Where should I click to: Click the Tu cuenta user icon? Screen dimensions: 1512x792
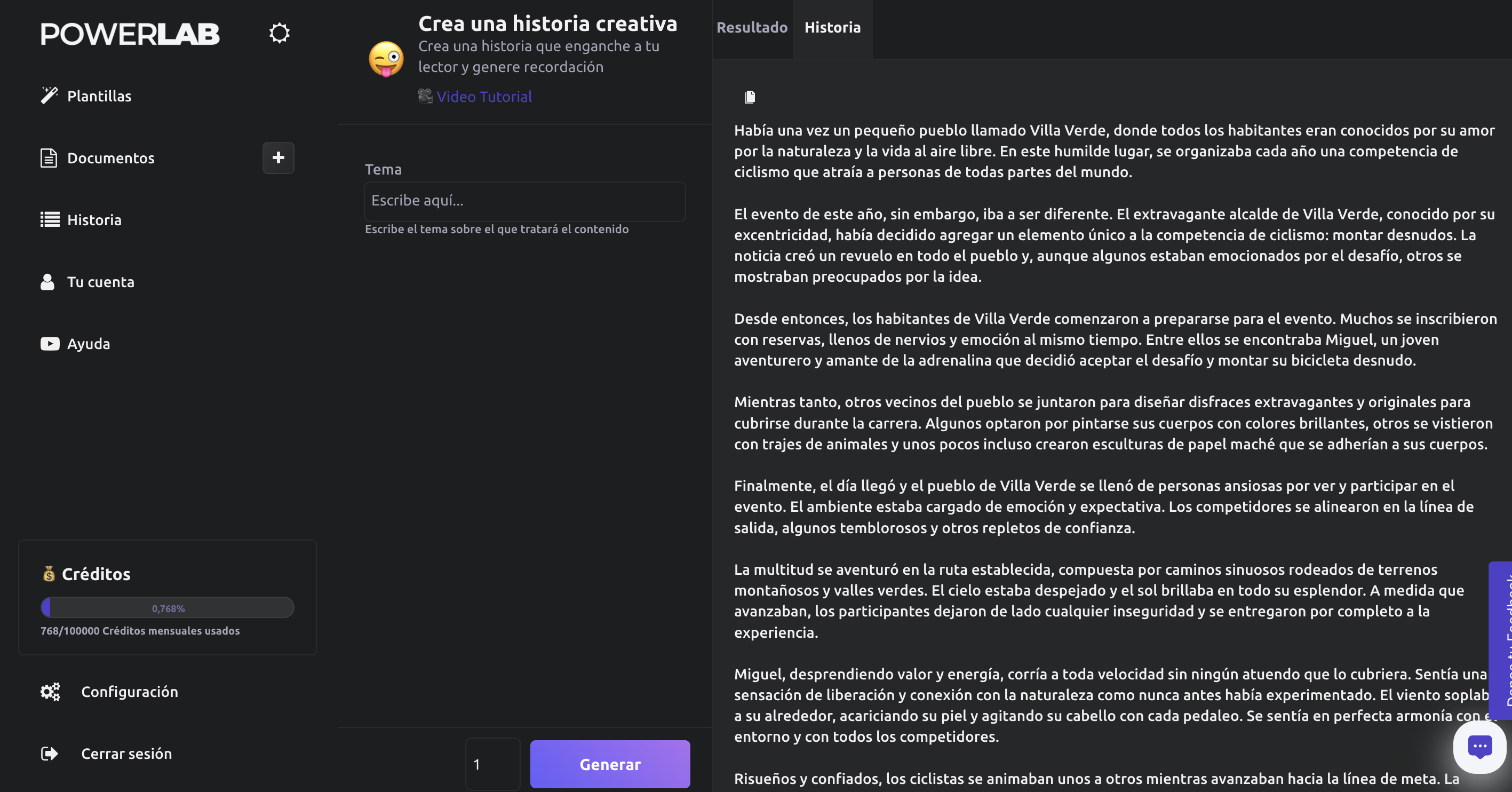pos(47,282)
